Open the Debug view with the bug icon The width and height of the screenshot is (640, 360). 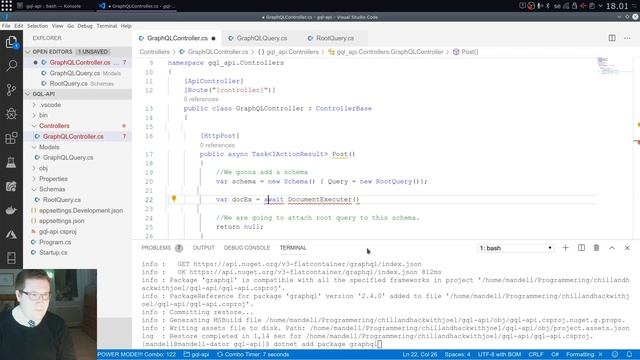[x=11, y=113]
